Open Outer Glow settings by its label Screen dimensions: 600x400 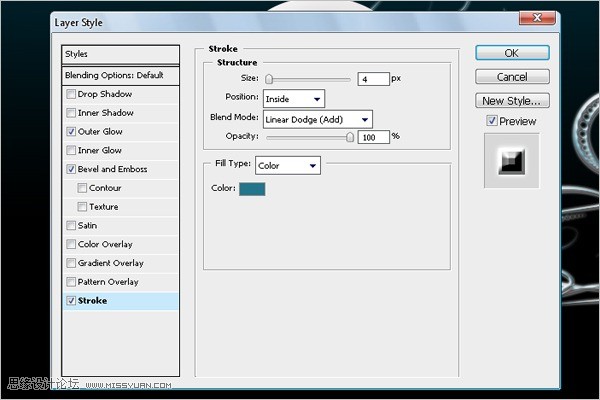point(100,132)
